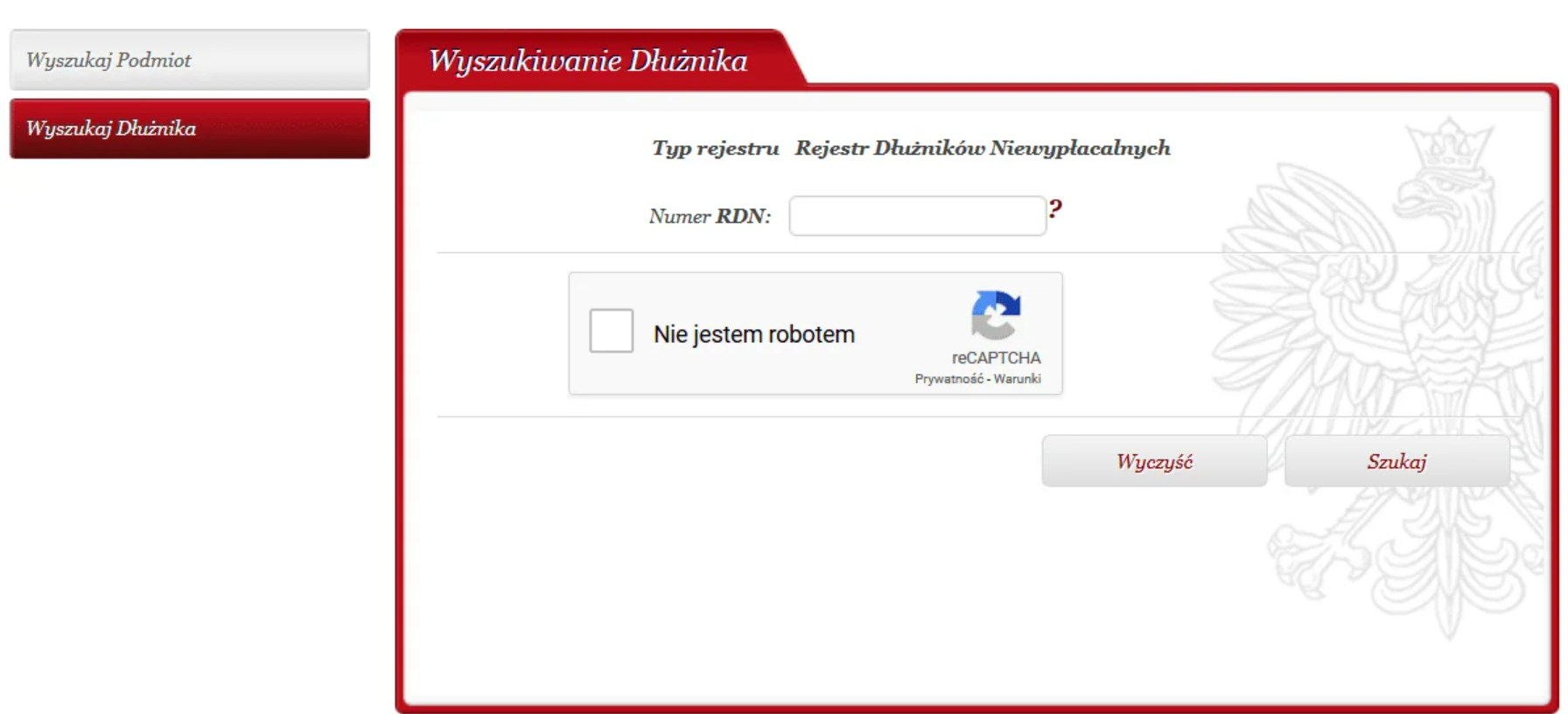Open the Prywatność link in reCAPTCHA
The height and width of the screenshot is (714, 1568).
click(948, 379)
